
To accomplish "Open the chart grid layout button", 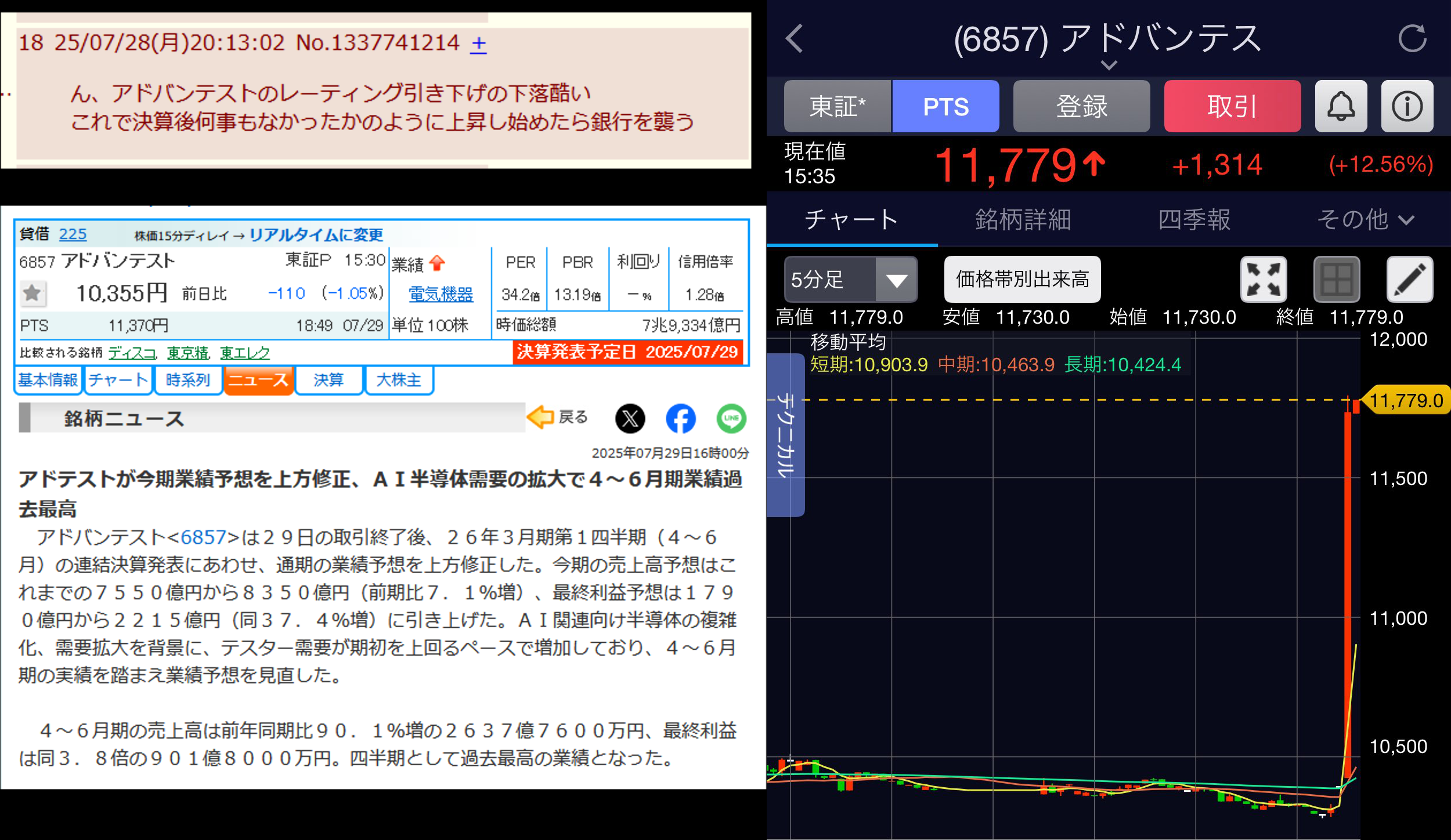I will (x=1337, y=280).
